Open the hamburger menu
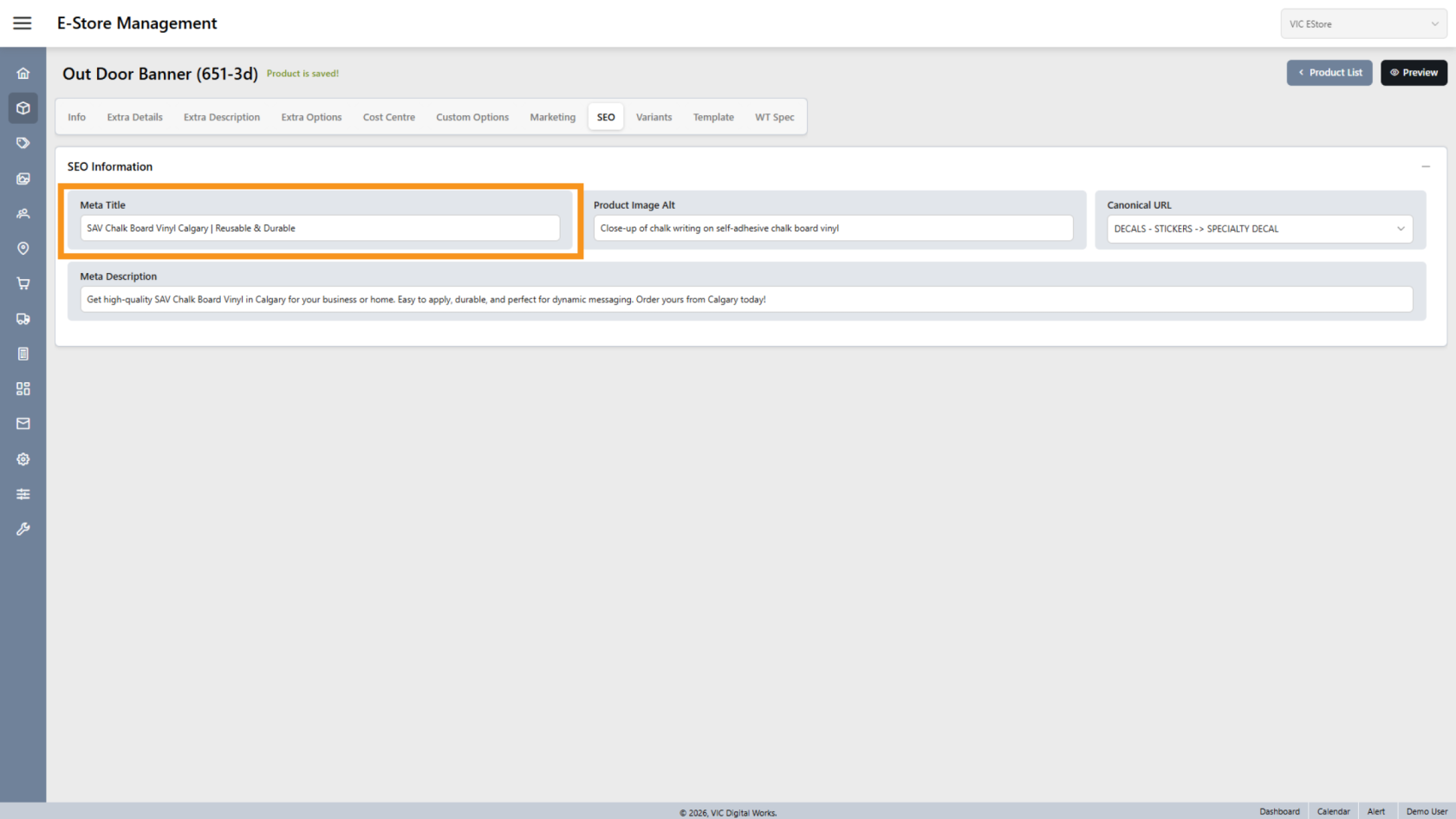Viewport: 1456px width, 819px height. click(x=23, y=23)
